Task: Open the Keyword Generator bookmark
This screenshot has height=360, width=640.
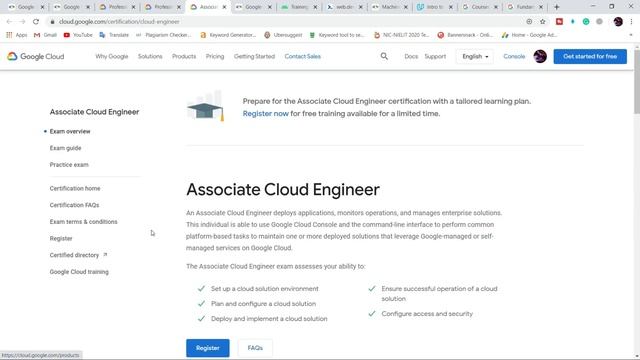Action: [x=228, y=35]
